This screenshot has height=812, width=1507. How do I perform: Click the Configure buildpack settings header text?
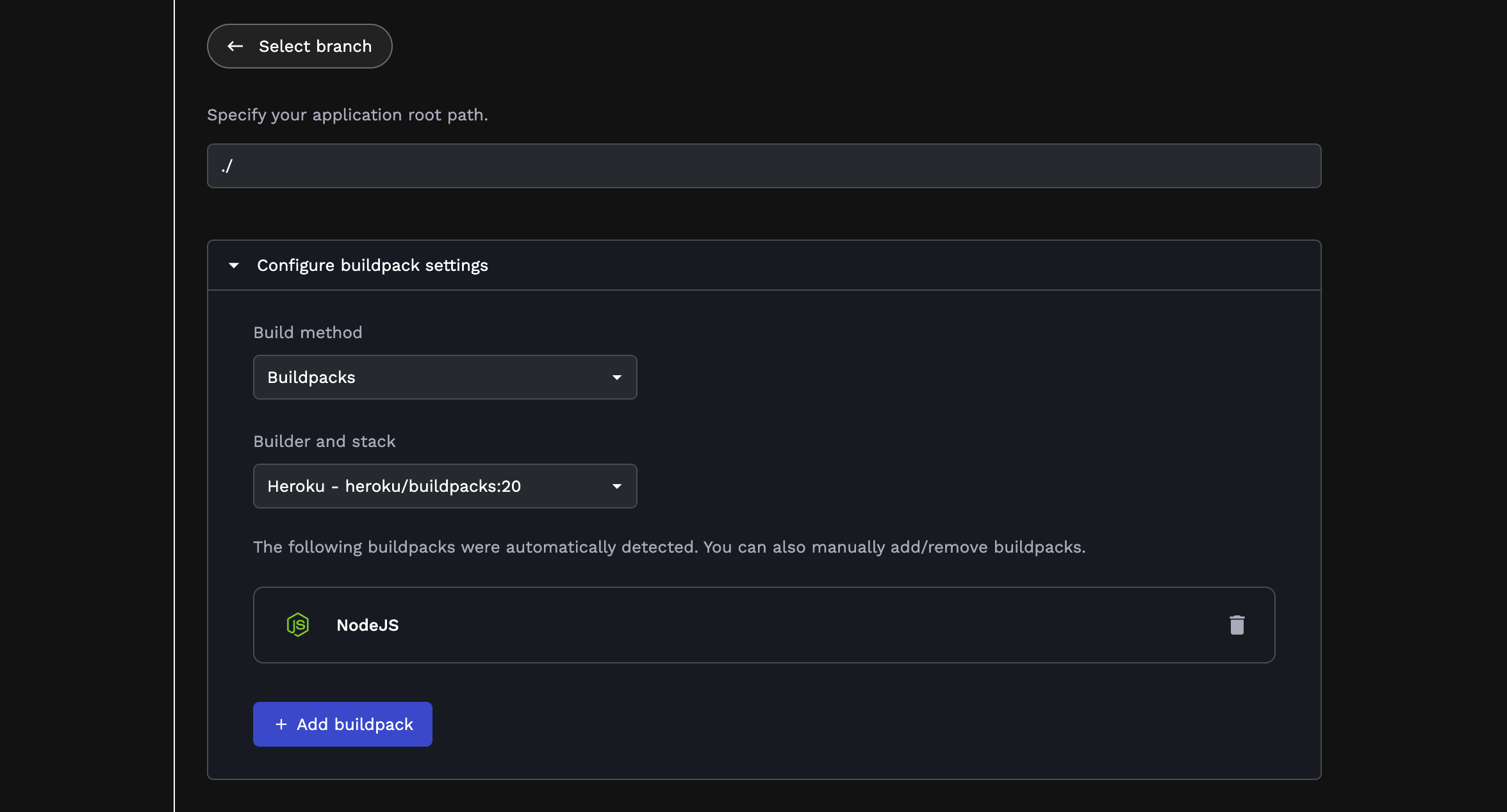click(372, 265)
